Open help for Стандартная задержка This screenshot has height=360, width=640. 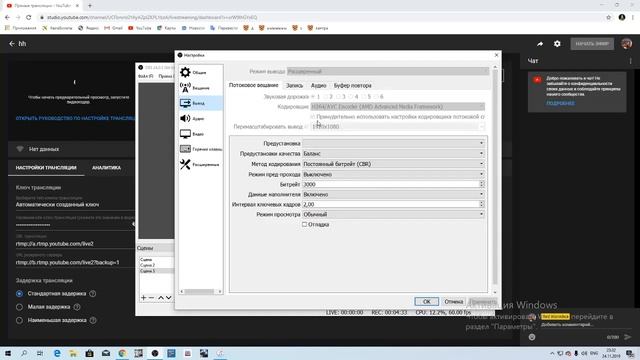point(93,293)
